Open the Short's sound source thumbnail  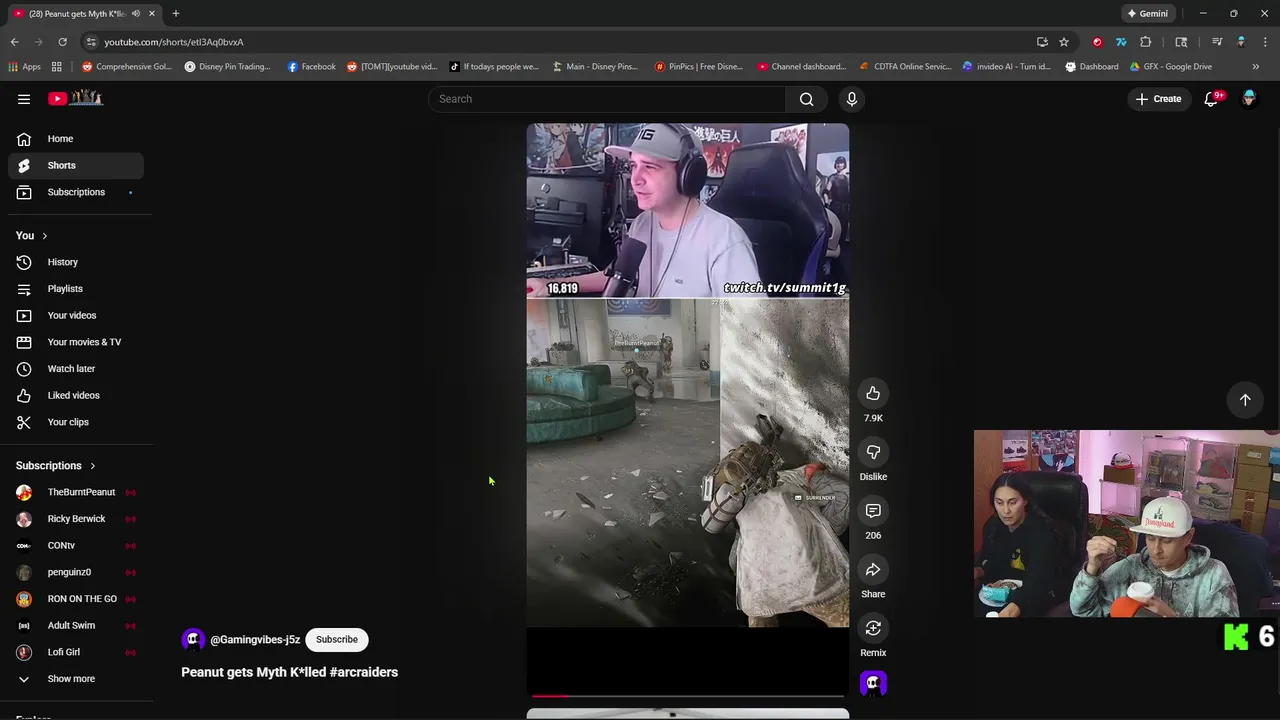[x=873, y=684]
